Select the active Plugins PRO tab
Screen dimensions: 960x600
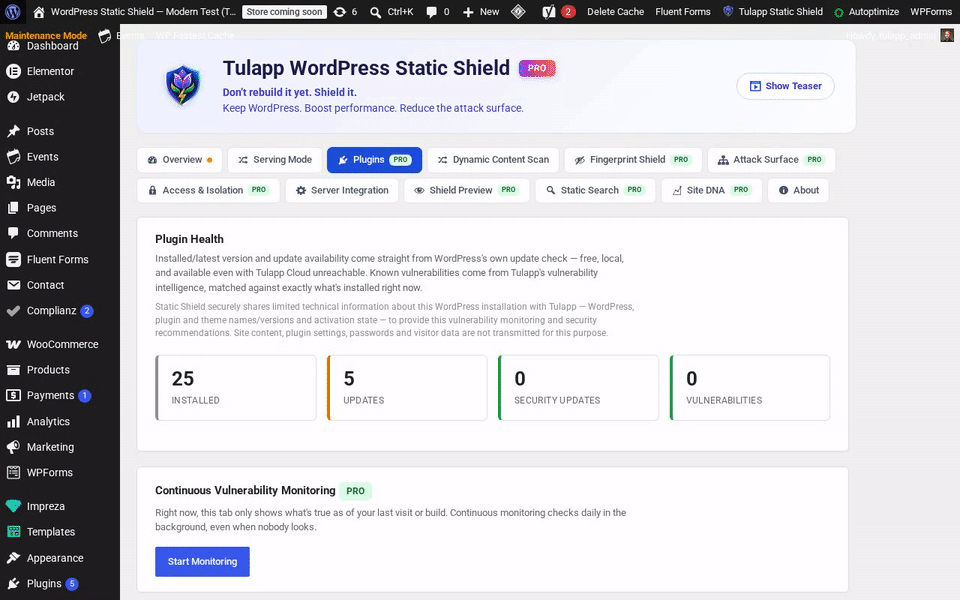[x=374, y=160]
